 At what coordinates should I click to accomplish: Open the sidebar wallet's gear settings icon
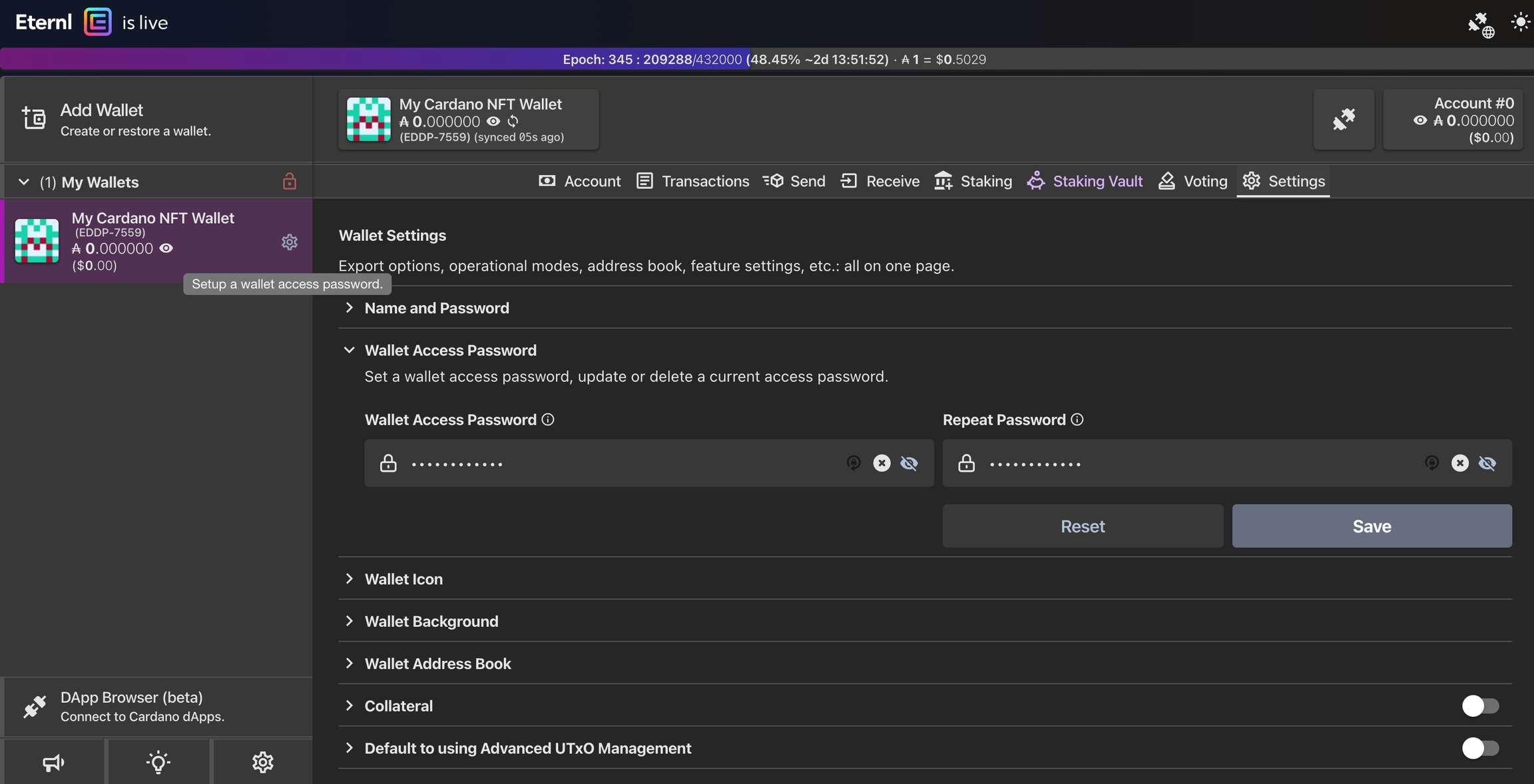point(289,242)
